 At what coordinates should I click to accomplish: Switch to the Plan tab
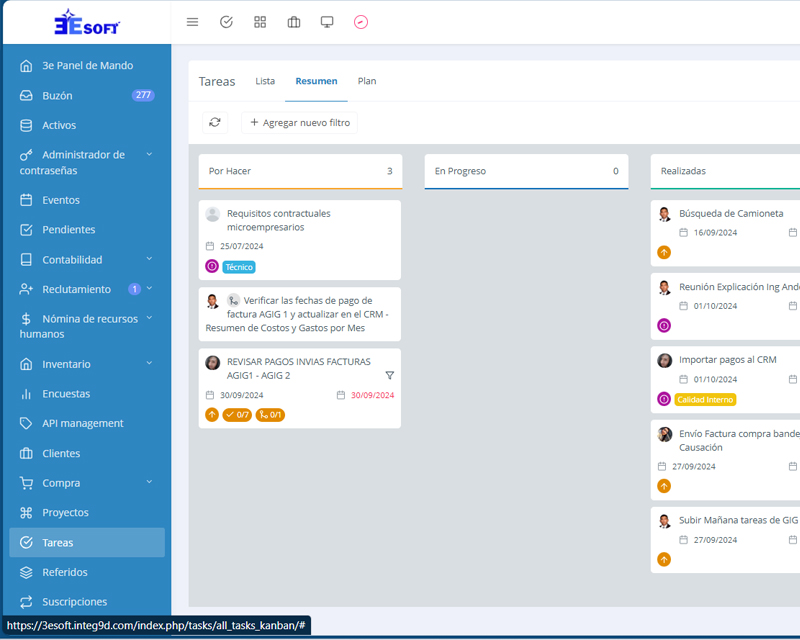click(x=367, y=81)
